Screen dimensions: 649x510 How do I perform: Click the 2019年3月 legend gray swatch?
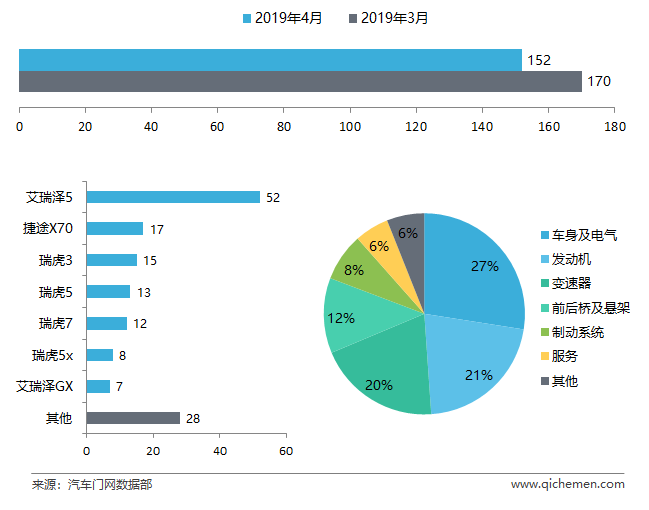point(353,19)
